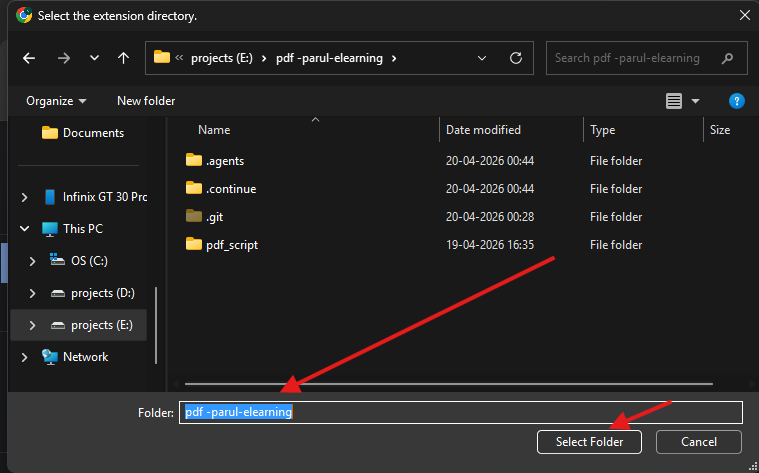Change view with the view icon
The width and height of the screenshot is (759, 473).
(674, 101)
